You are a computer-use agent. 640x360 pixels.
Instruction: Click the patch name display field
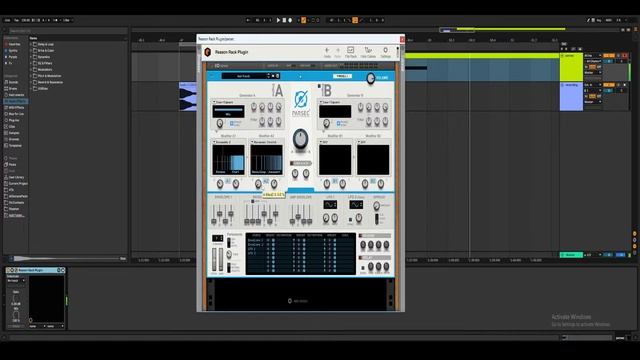[x=244, y=76]
